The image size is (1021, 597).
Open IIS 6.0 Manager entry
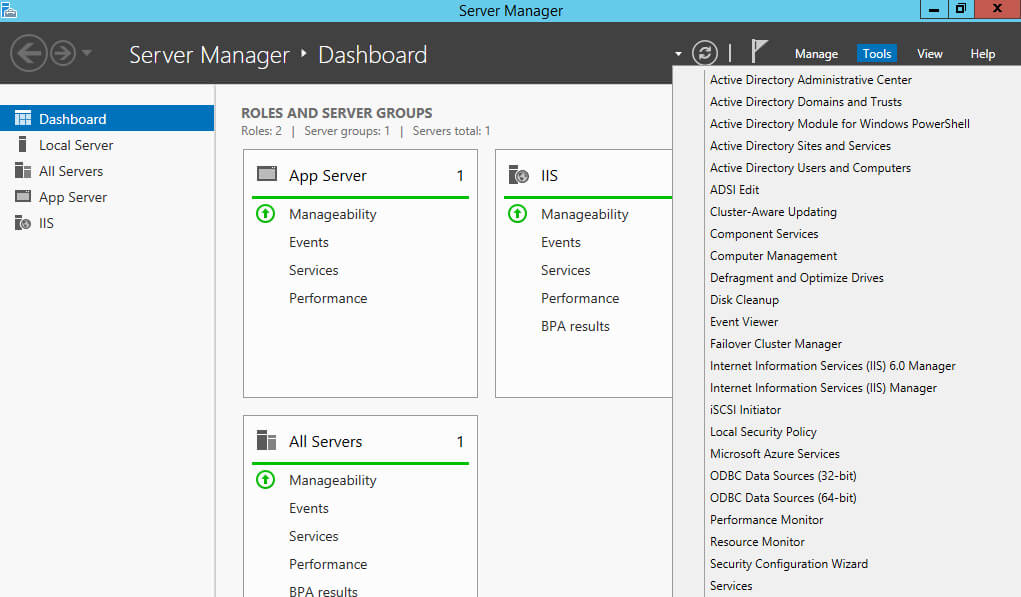click(x=832, y=366)
